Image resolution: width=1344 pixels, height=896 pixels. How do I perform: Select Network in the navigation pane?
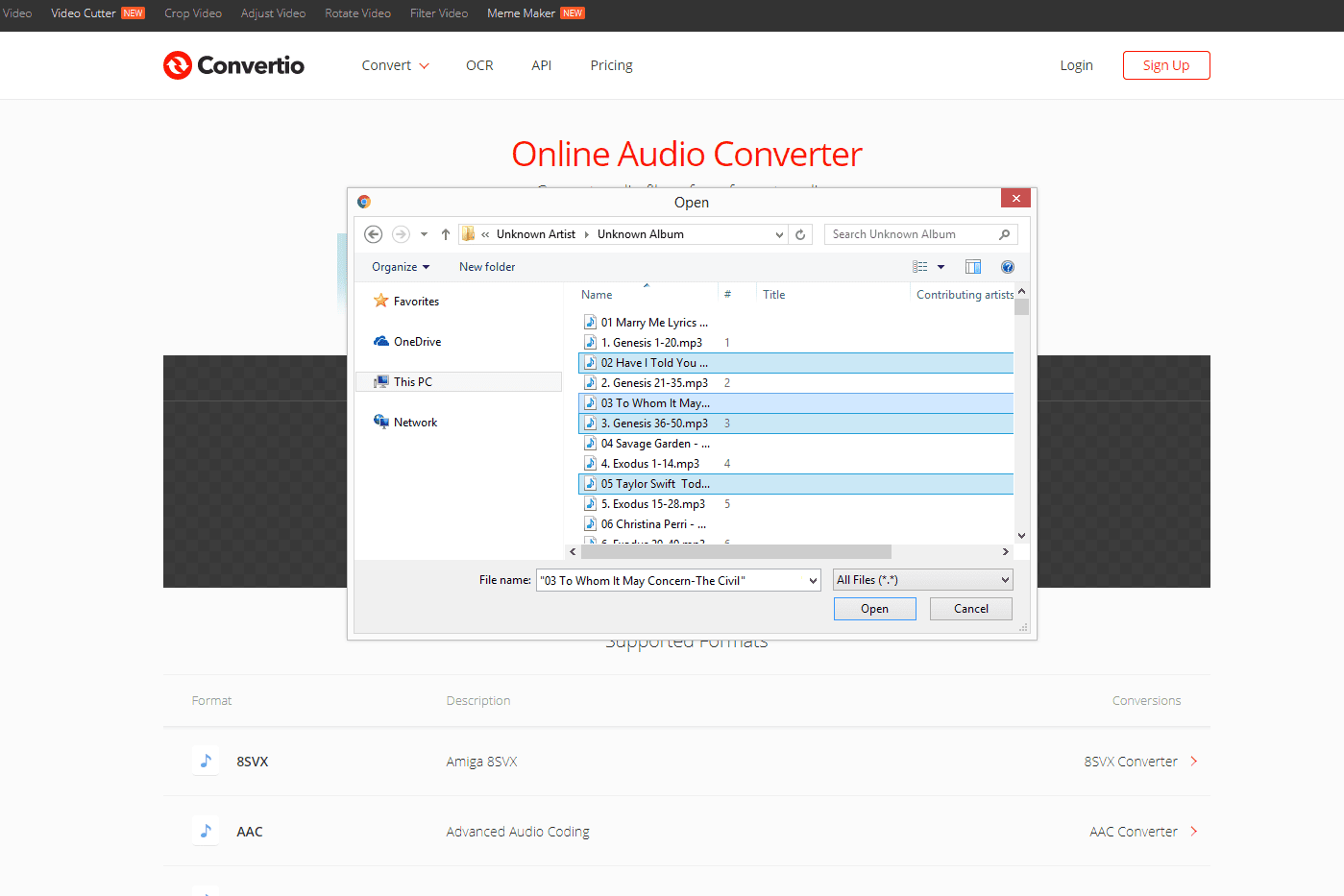[x=405, y=423]
